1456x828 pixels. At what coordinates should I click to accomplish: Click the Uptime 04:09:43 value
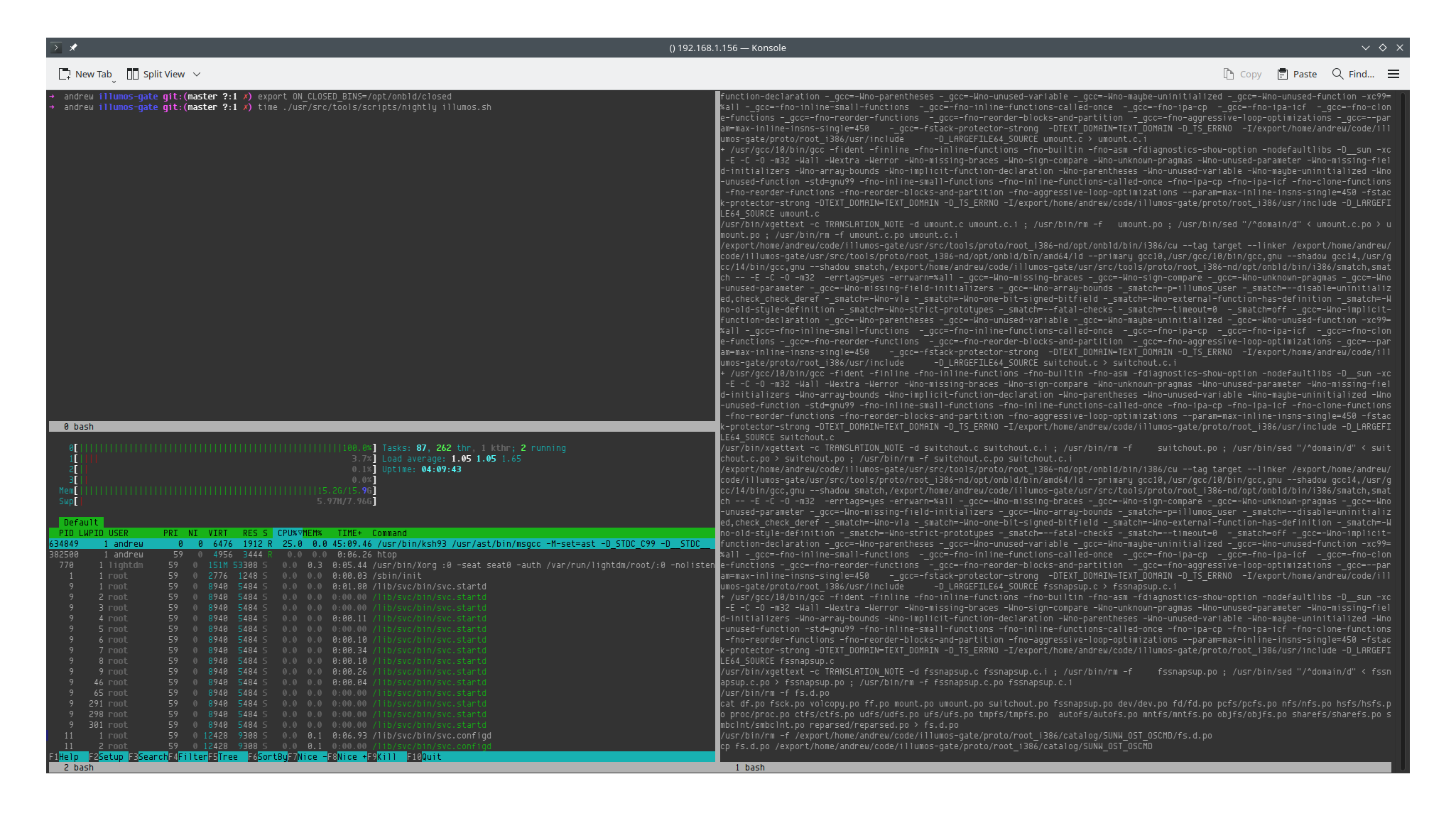[441, 469]
